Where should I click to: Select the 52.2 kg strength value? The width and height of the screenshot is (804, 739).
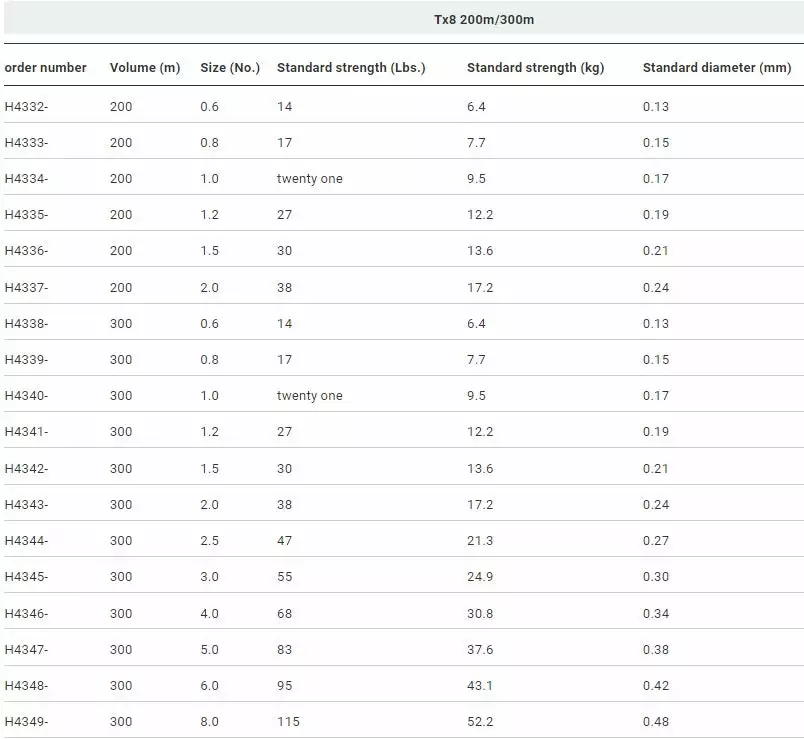point(480,722)
